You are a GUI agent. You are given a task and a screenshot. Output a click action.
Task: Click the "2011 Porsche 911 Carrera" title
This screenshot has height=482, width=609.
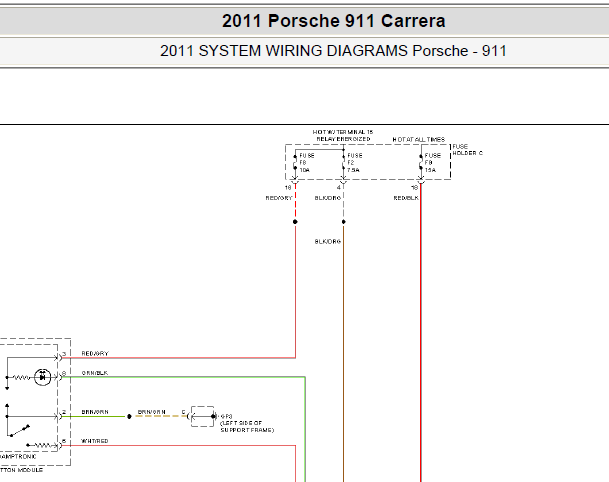click(334, 21)
